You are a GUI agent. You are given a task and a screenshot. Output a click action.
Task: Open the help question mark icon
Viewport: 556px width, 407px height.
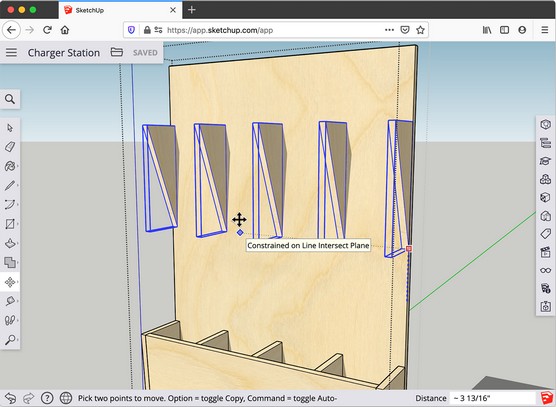(47, 398)
